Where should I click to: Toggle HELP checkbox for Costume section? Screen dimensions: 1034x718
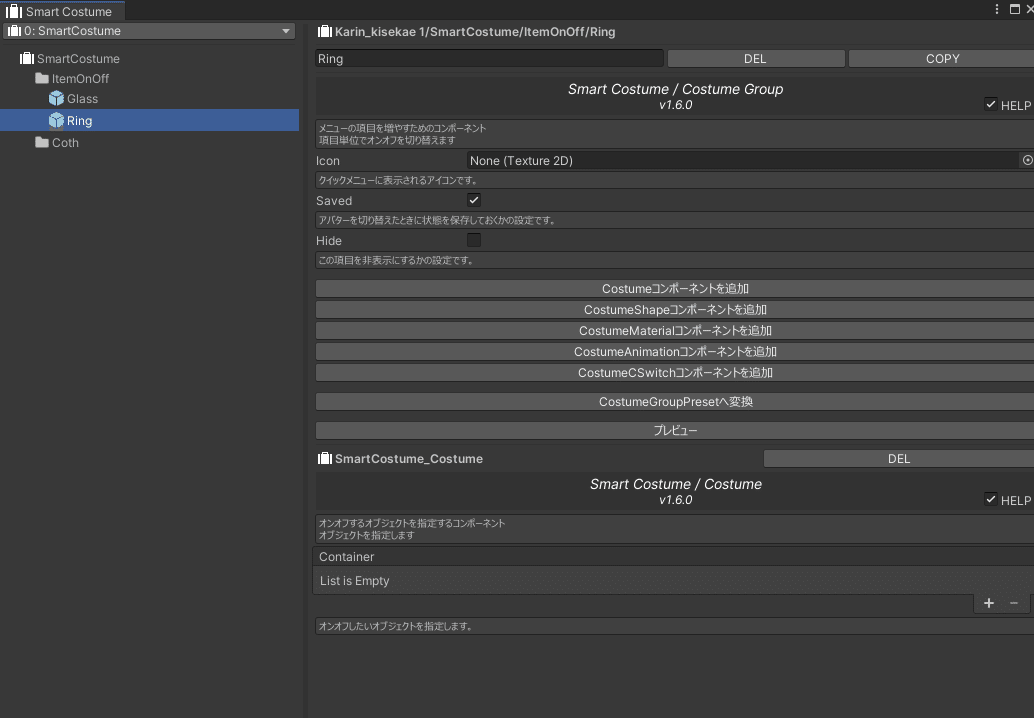tap(990, 499)
